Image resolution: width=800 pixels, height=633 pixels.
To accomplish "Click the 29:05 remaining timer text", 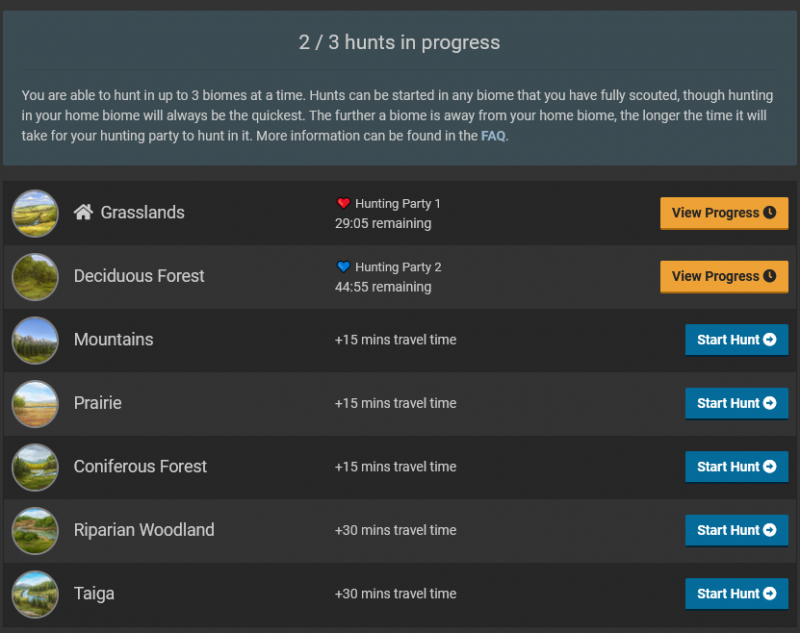I will [x=383, y=223].
